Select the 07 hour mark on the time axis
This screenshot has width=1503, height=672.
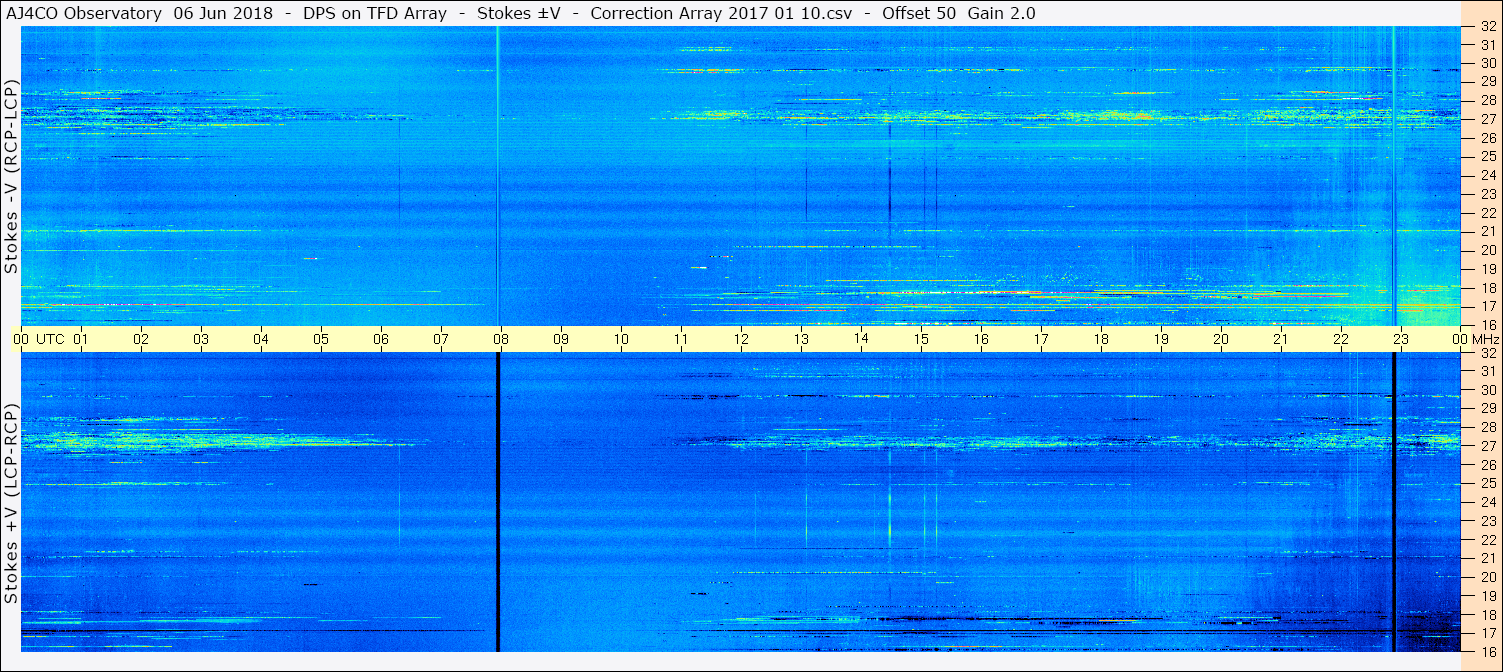click(441, 339)
